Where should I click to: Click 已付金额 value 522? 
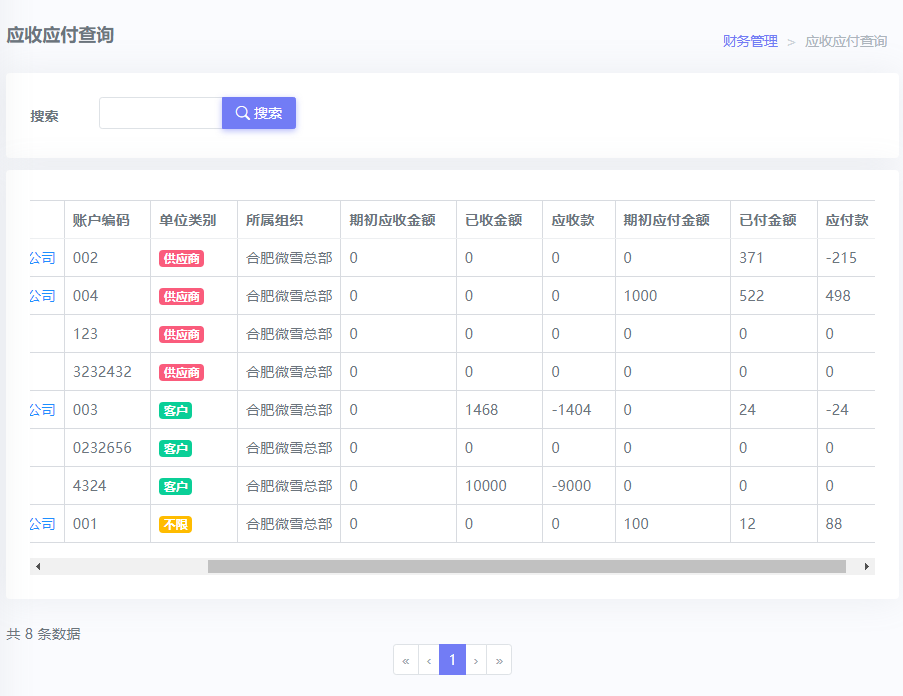tap(752, 296)
